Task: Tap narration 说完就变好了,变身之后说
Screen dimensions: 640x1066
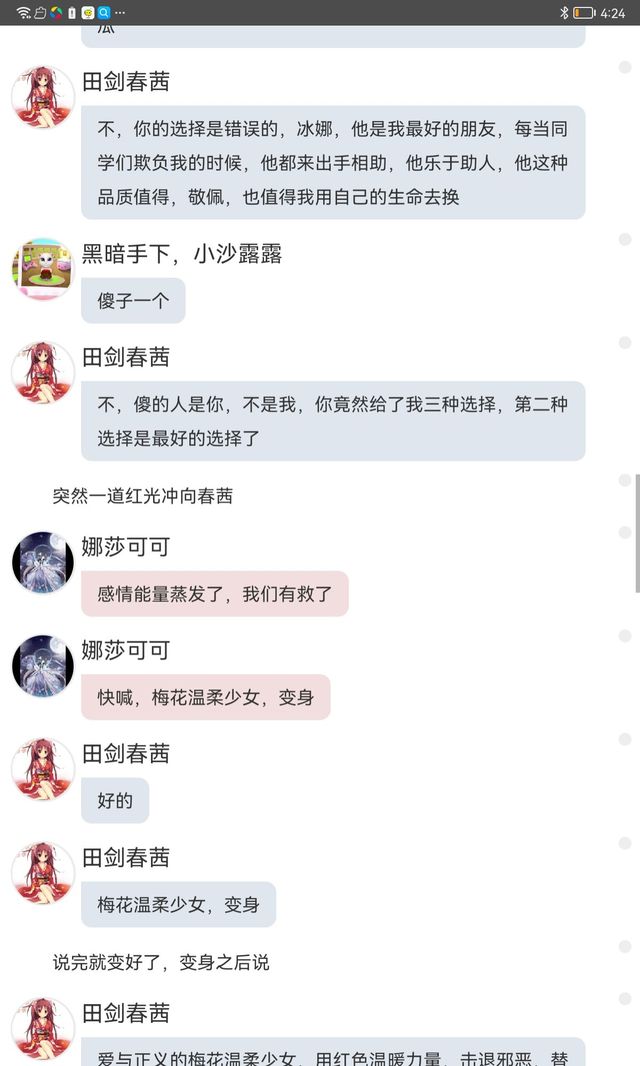Action: (x=161, y=963)
